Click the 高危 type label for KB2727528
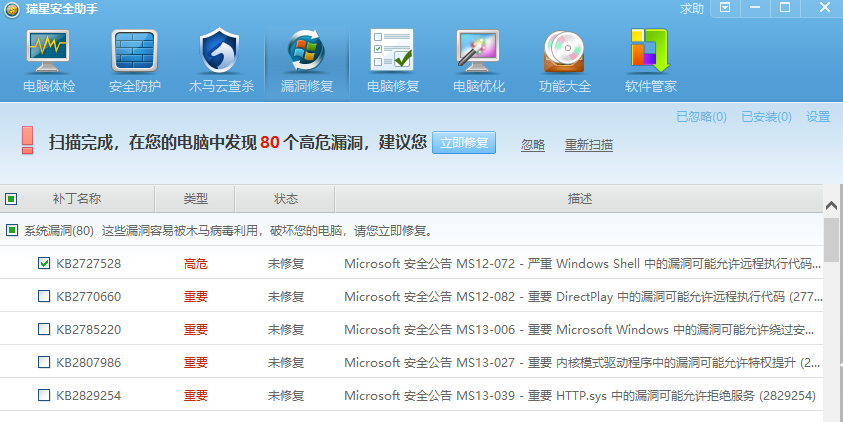843x422 pixels. (196, 263)
